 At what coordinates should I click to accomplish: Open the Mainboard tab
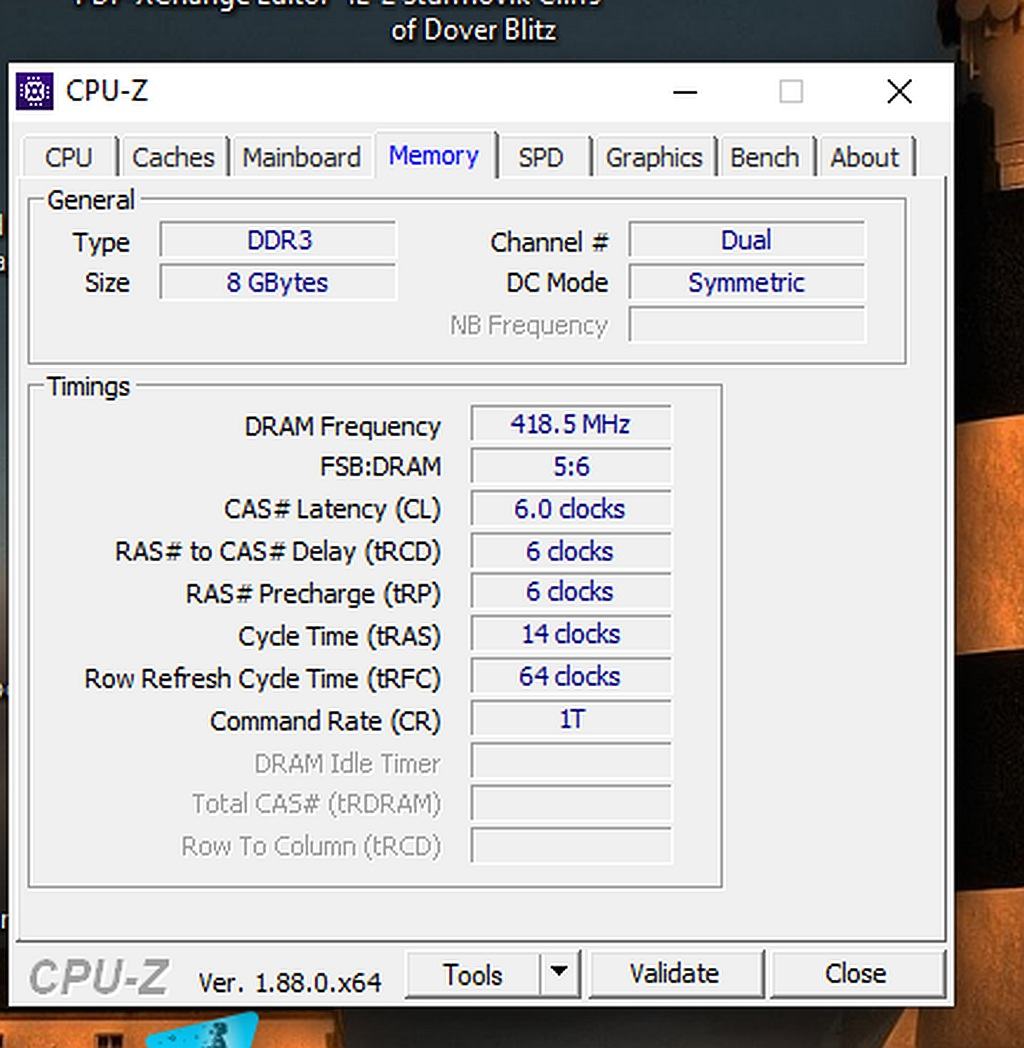[x=301, y=158]
